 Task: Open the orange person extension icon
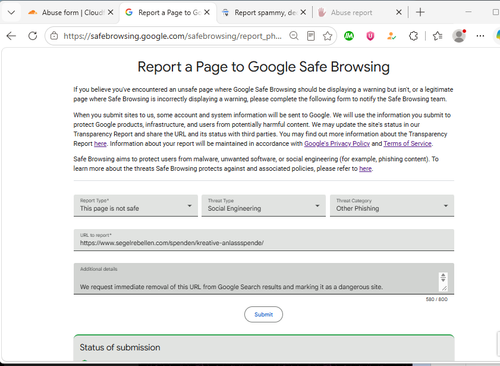tap(391, 36)
